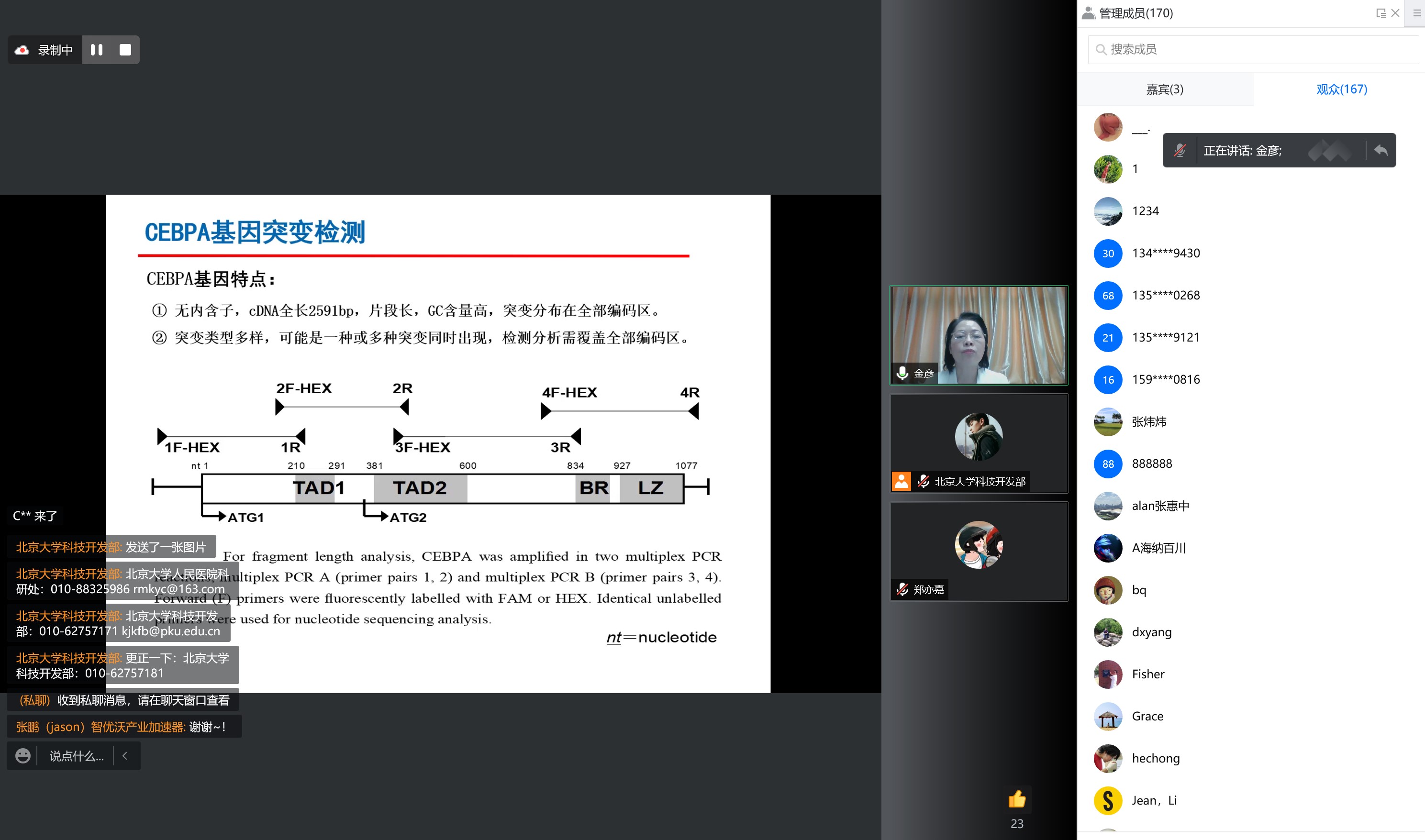The width and height of the screenshot is (1425, 840).
Task: Pop out the member management panel
Action: (1380, 13)
